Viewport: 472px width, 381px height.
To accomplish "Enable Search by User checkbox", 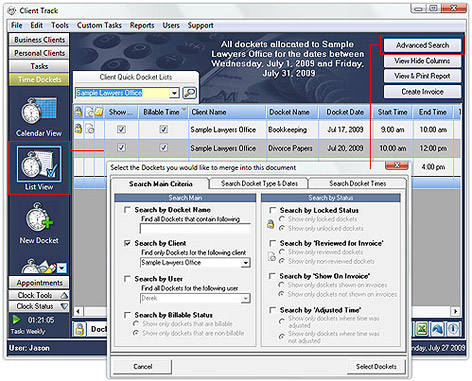I will pyautogui.click(x=127, y=279).
